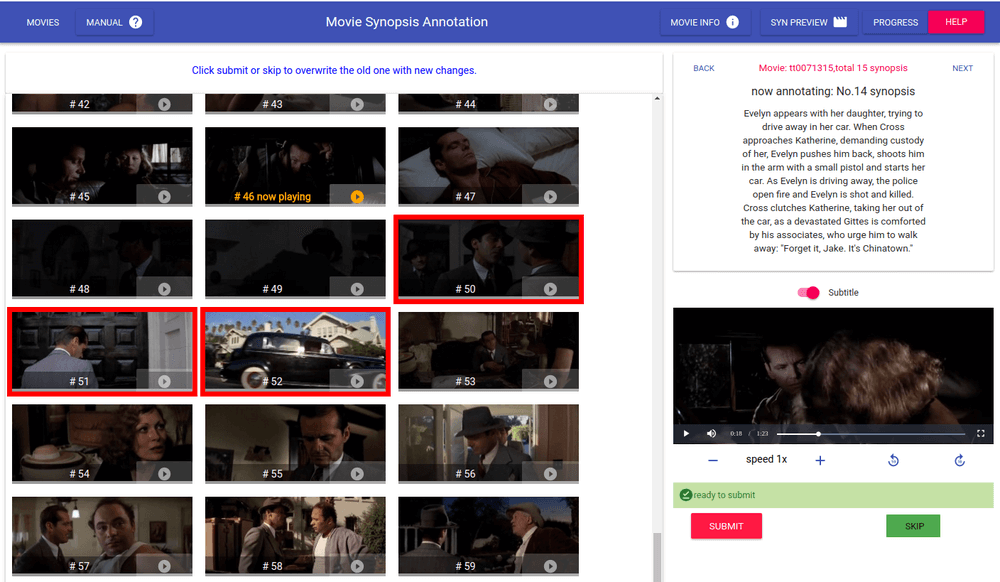The image size is (1000, 582).
Task: Open the Movies list
Action: click(42, 22)
